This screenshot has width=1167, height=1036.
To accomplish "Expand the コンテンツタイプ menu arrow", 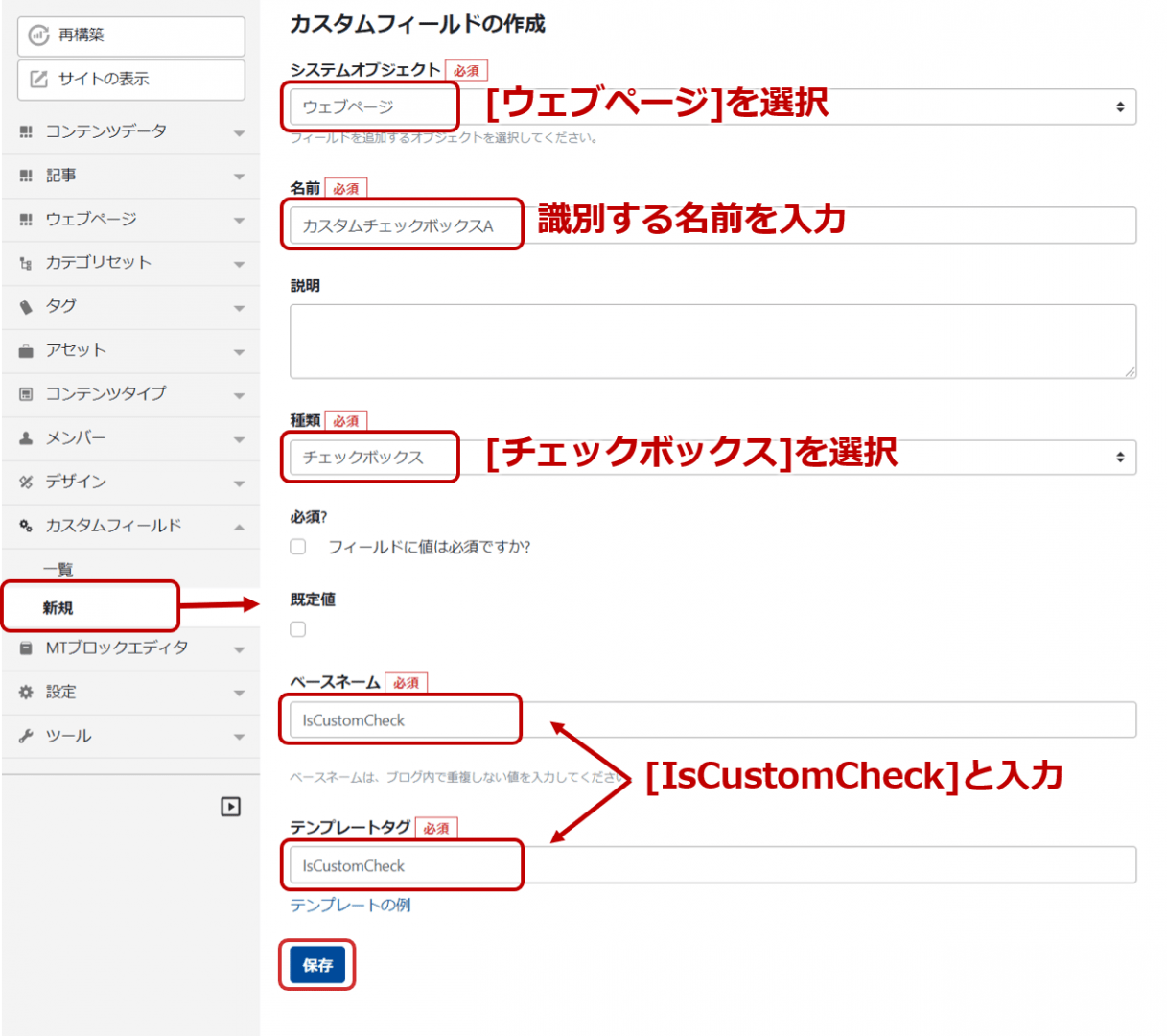I will [240, 395].
